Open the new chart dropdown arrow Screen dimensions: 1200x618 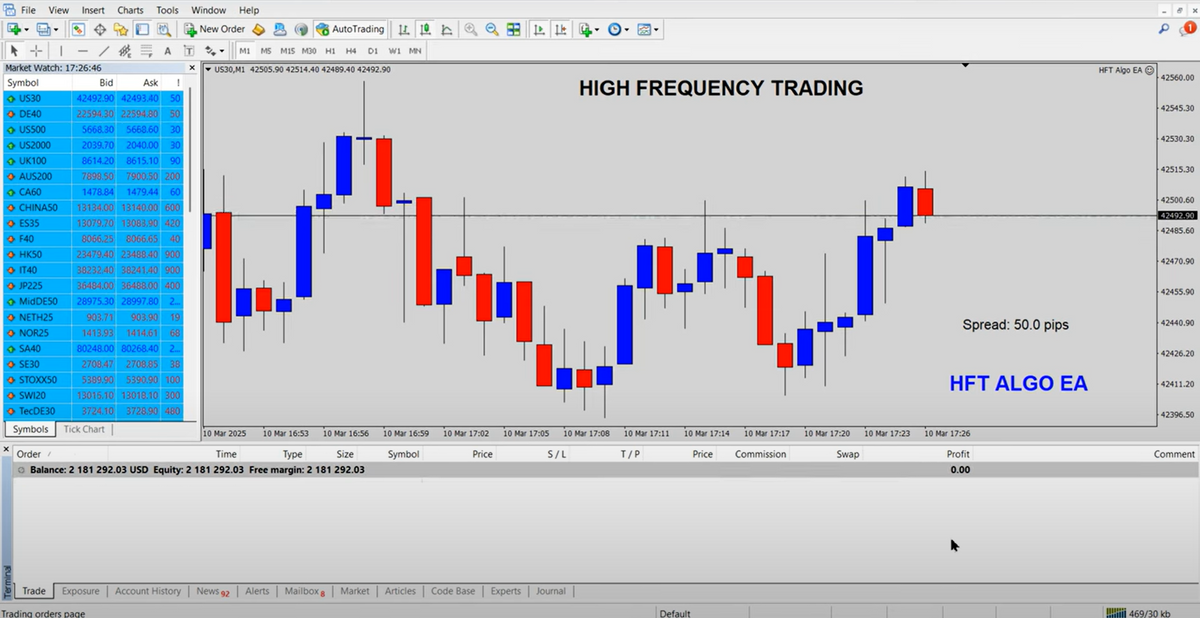click(26, 30)
